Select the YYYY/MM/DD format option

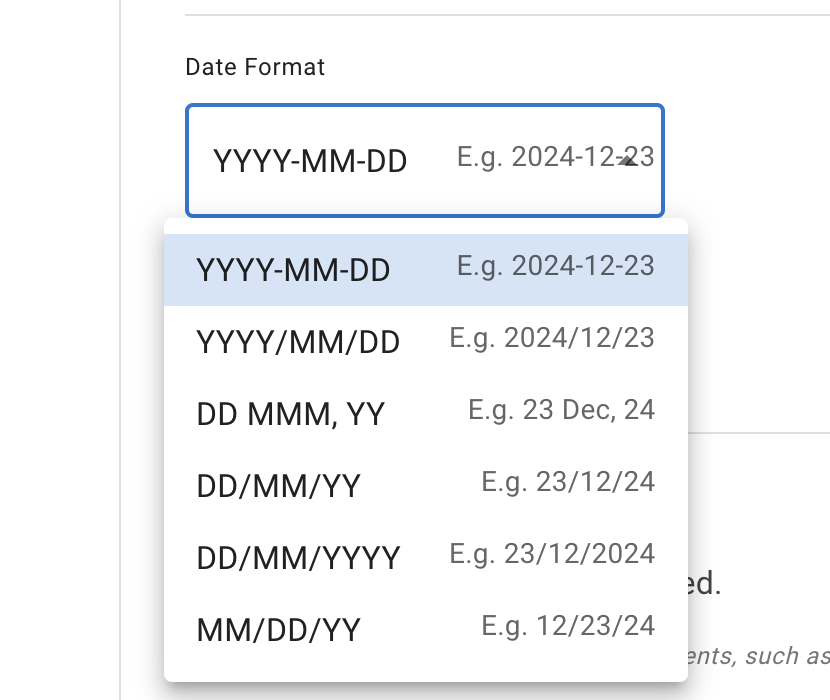tap(296, 341)
